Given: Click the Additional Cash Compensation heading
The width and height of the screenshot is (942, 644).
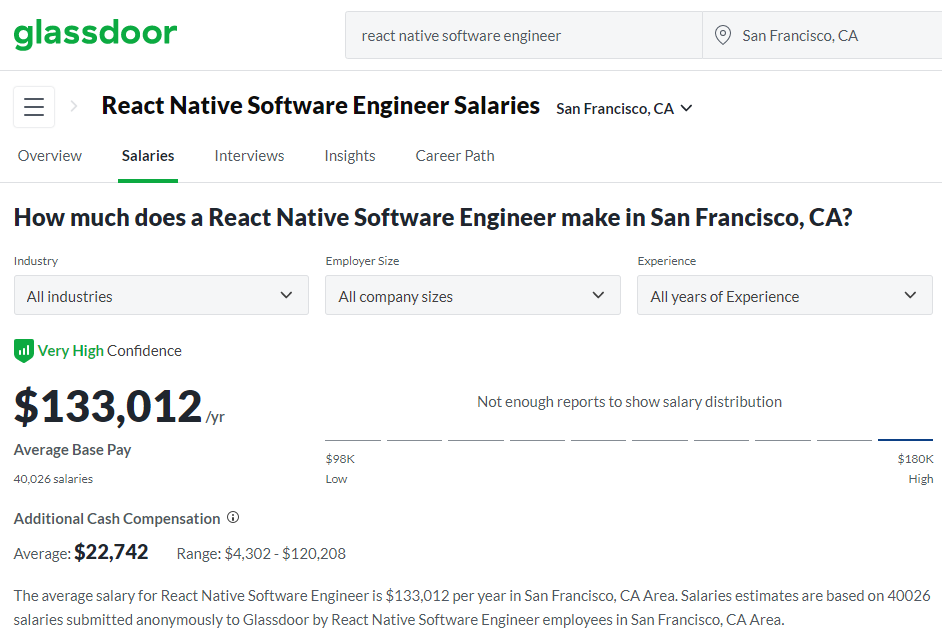Looking at the screenshot, I should tap(117, 518).
